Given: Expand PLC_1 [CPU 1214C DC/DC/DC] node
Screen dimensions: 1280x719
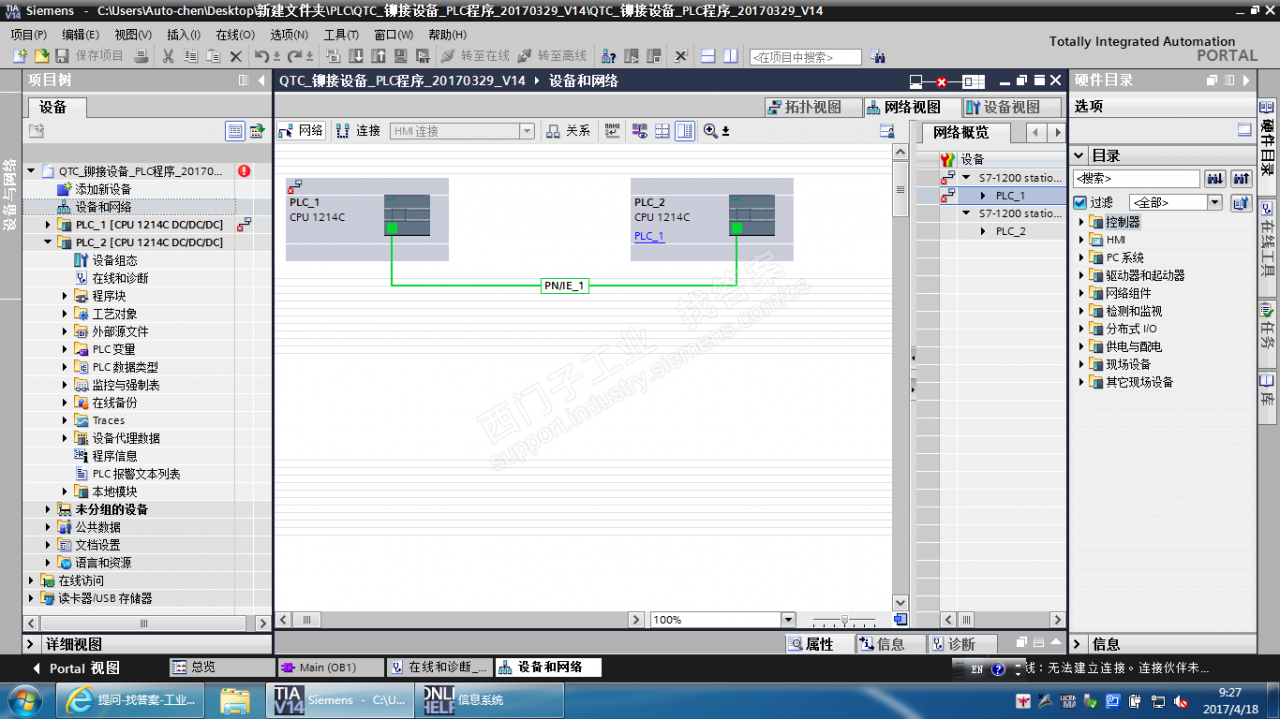Looking at the screenshot, I should [47, 225].
